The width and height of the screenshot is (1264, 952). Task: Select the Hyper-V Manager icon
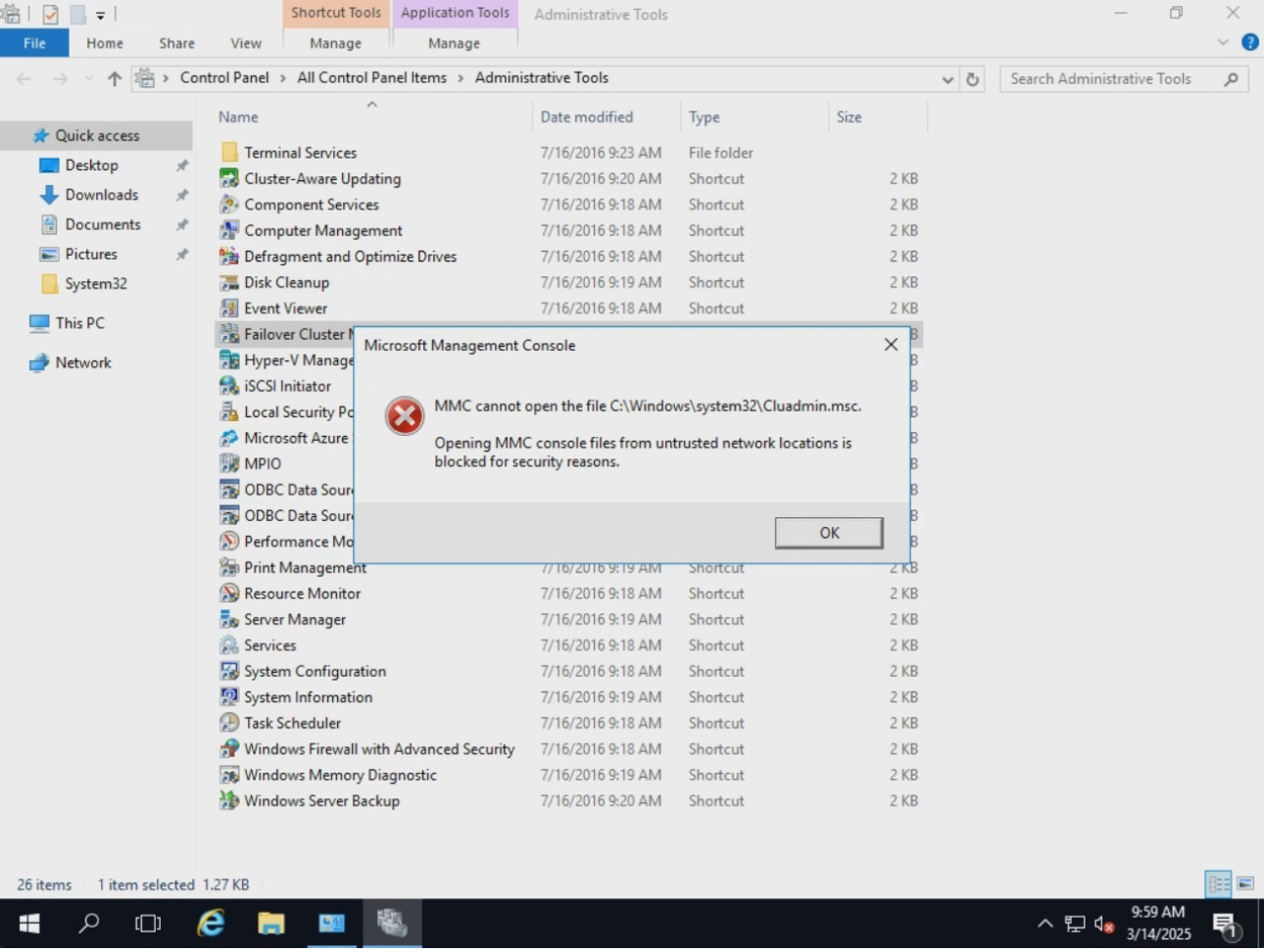tap(229, 360)
